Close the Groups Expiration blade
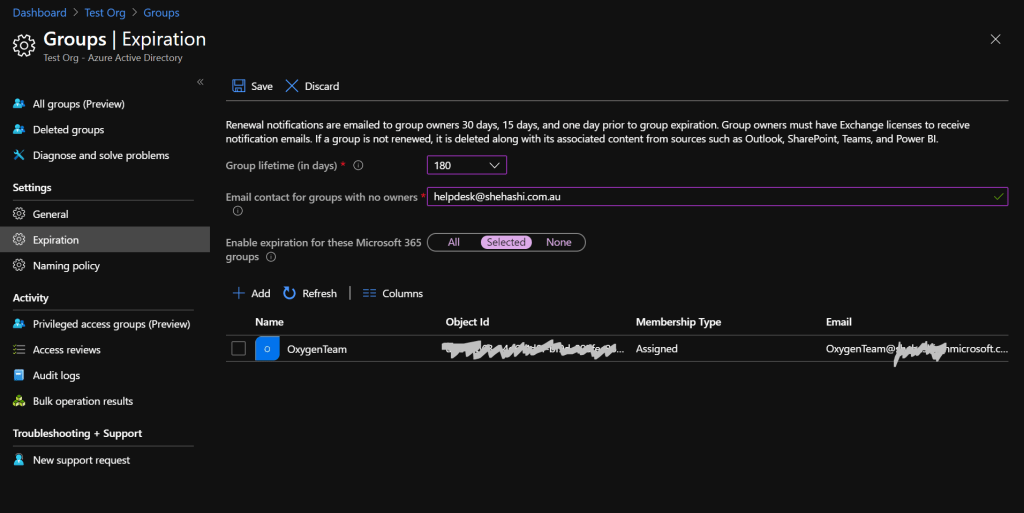Image resolution: width=1024 pixels, height=513 pixels. click(995, 39)
